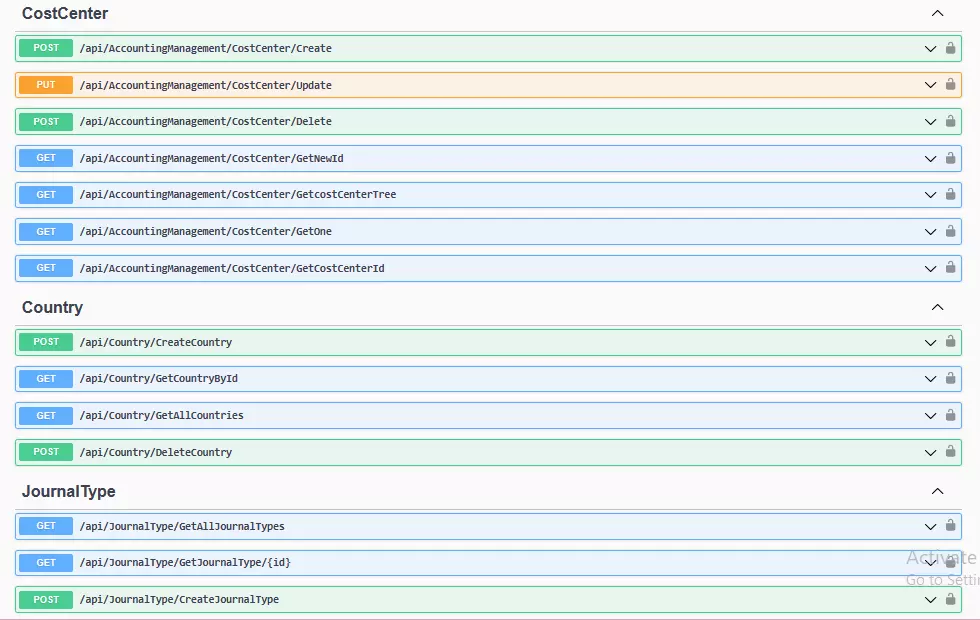
Task: Click the lock icon on GetAllCountries
Action: click(950, 415)
